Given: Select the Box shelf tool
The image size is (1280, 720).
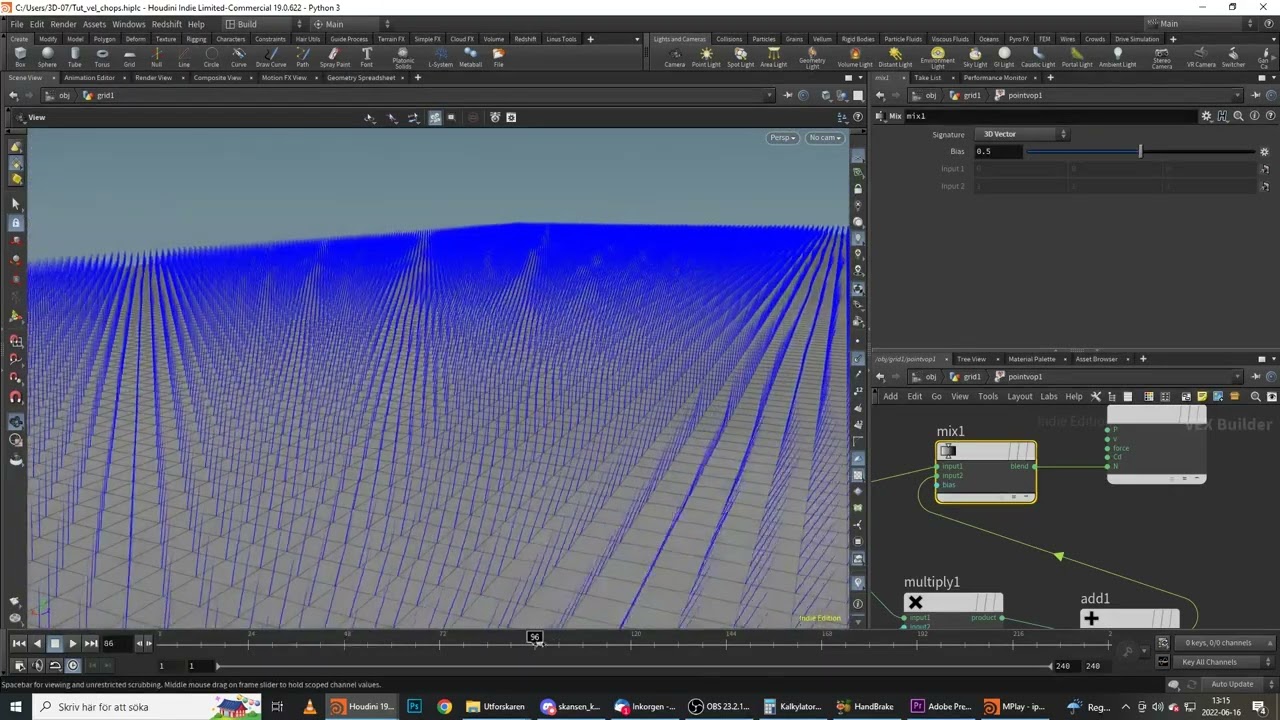Looking at the screenshot, I should 20,57.
